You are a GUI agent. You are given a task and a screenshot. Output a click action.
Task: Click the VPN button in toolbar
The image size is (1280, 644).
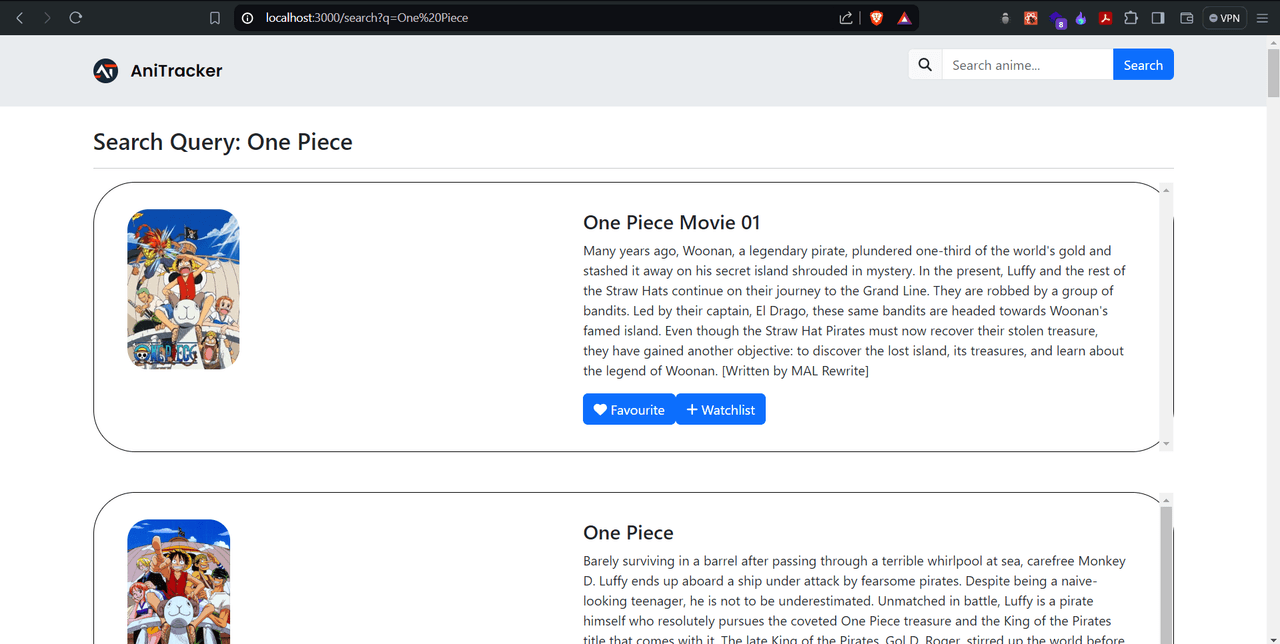(x=1224, y=18)
